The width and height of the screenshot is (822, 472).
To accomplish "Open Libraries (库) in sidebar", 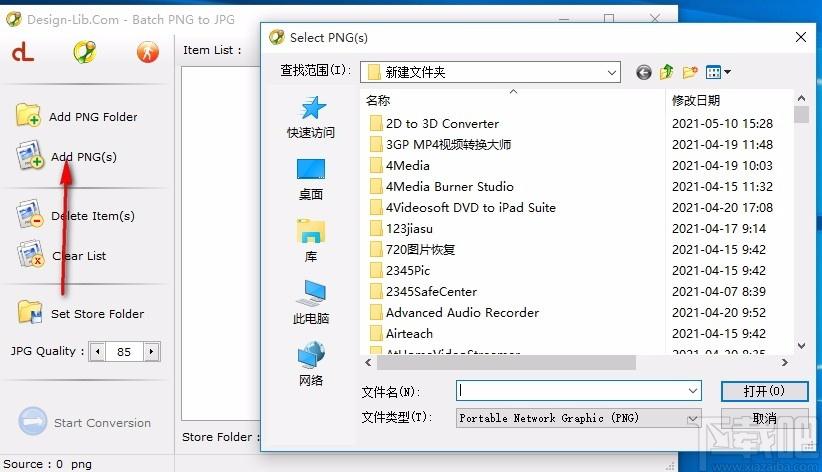I will point(311,241).
